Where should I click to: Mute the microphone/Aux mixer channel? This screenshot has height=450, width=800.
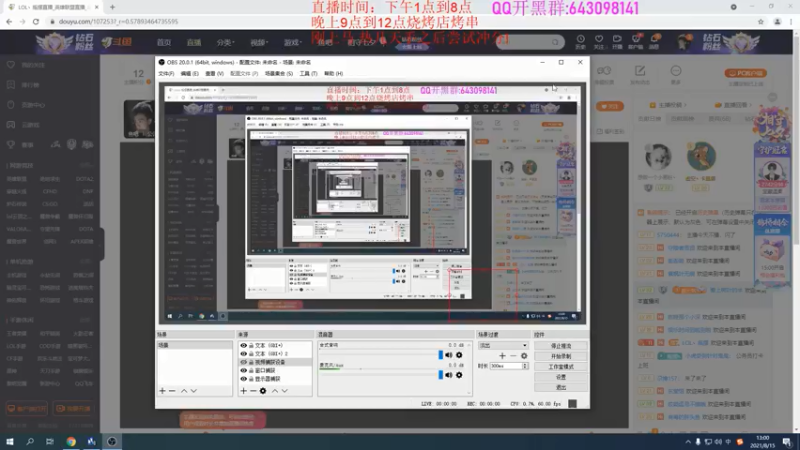(448, 375)
